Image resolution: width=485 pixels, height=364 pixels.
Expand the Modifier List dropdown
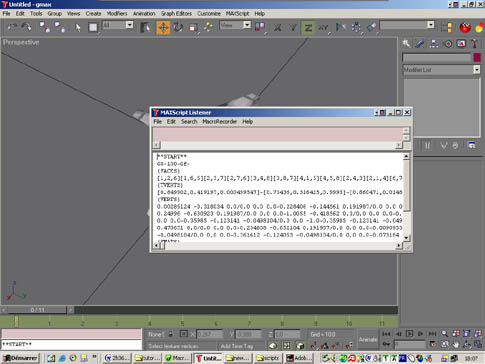coord(441,69)
